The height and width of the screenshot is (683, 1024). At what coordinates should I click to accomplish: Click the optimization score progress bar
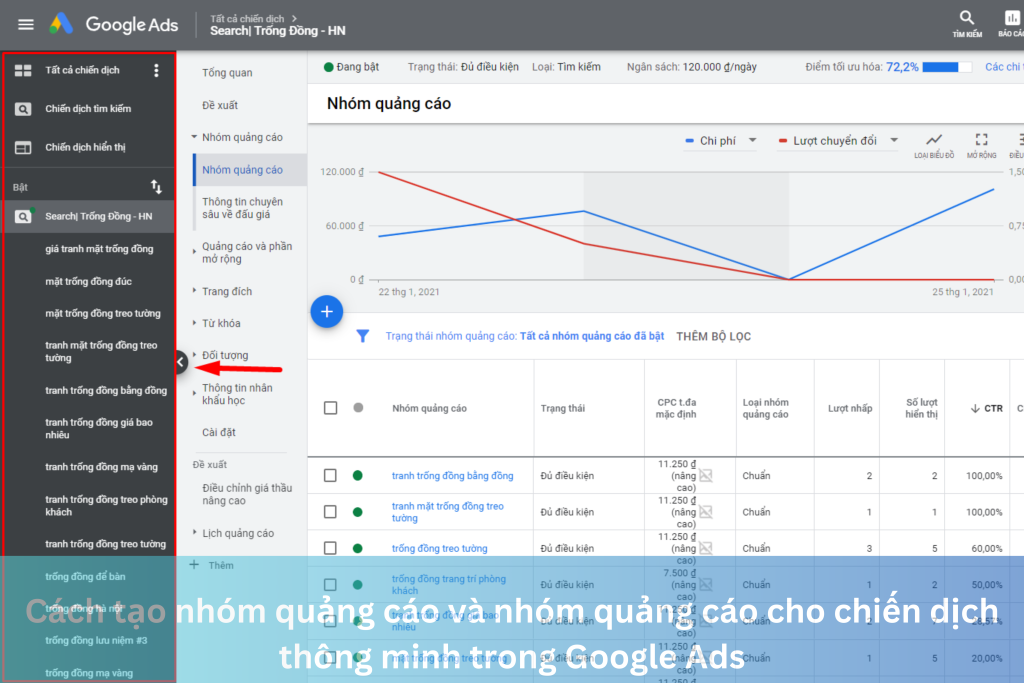[x=946, y=67]
